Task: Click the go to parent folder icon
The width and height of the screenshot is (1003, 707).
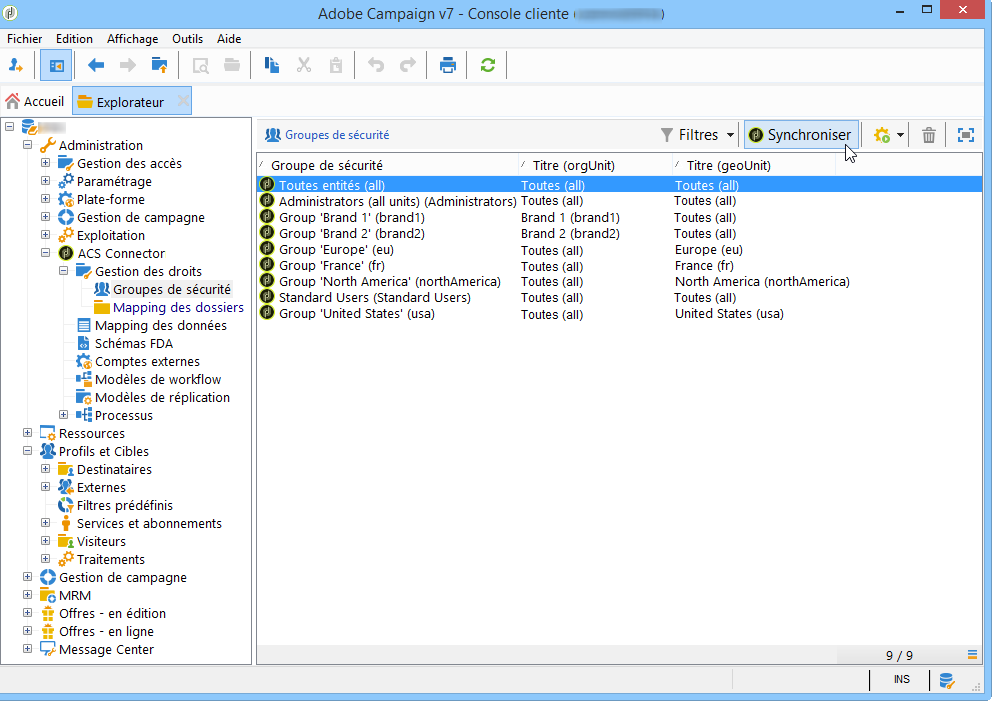Action: coord(158,66)
